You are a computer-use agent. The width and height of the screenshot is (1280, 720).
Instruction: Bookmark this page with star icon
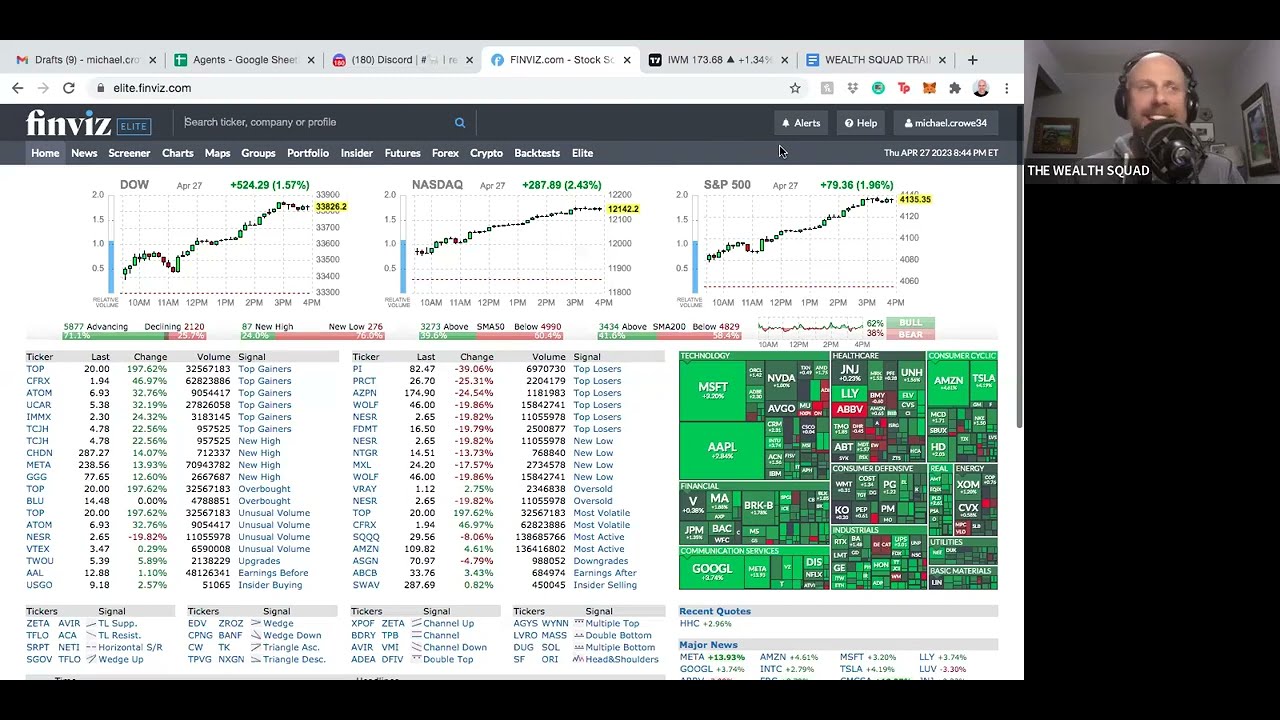coord(795,88)
